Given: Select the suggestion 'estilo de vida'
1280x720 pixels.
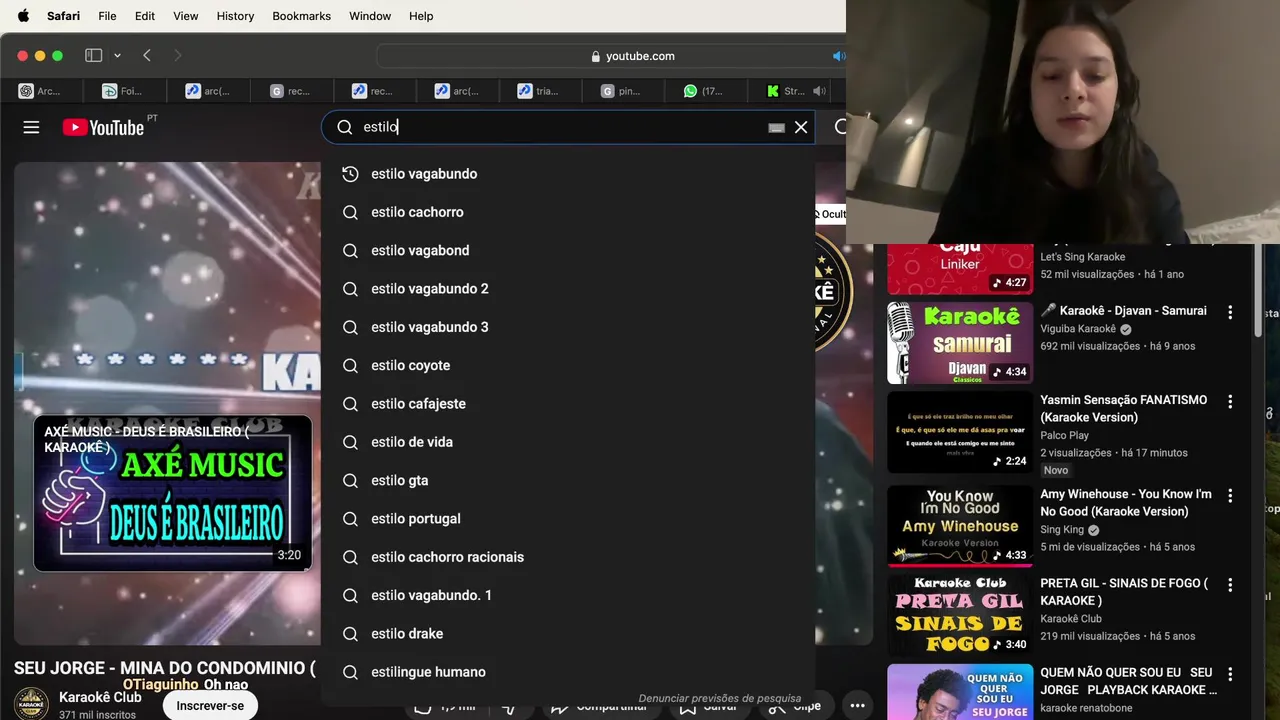Looking at the screenshot, I should point(568,442).
